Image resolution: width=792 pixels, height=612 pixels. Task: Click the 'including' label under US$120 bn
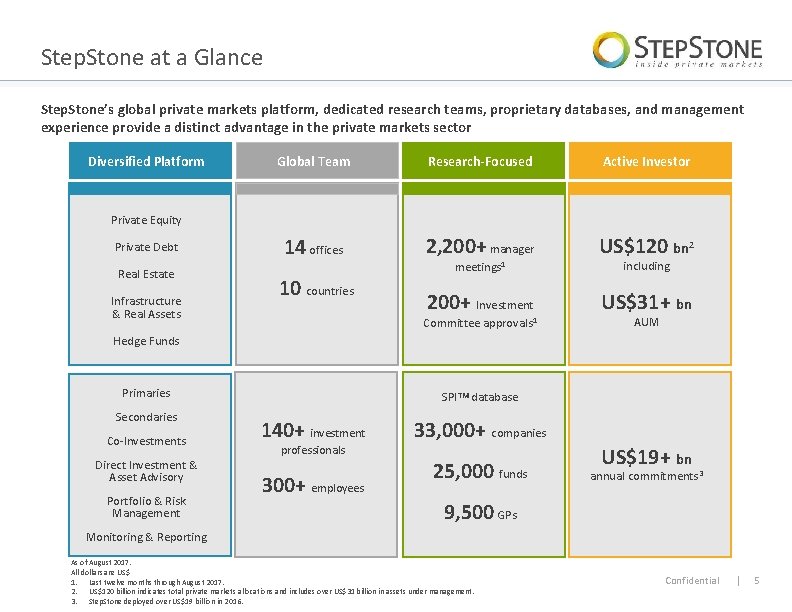[647, 266]
